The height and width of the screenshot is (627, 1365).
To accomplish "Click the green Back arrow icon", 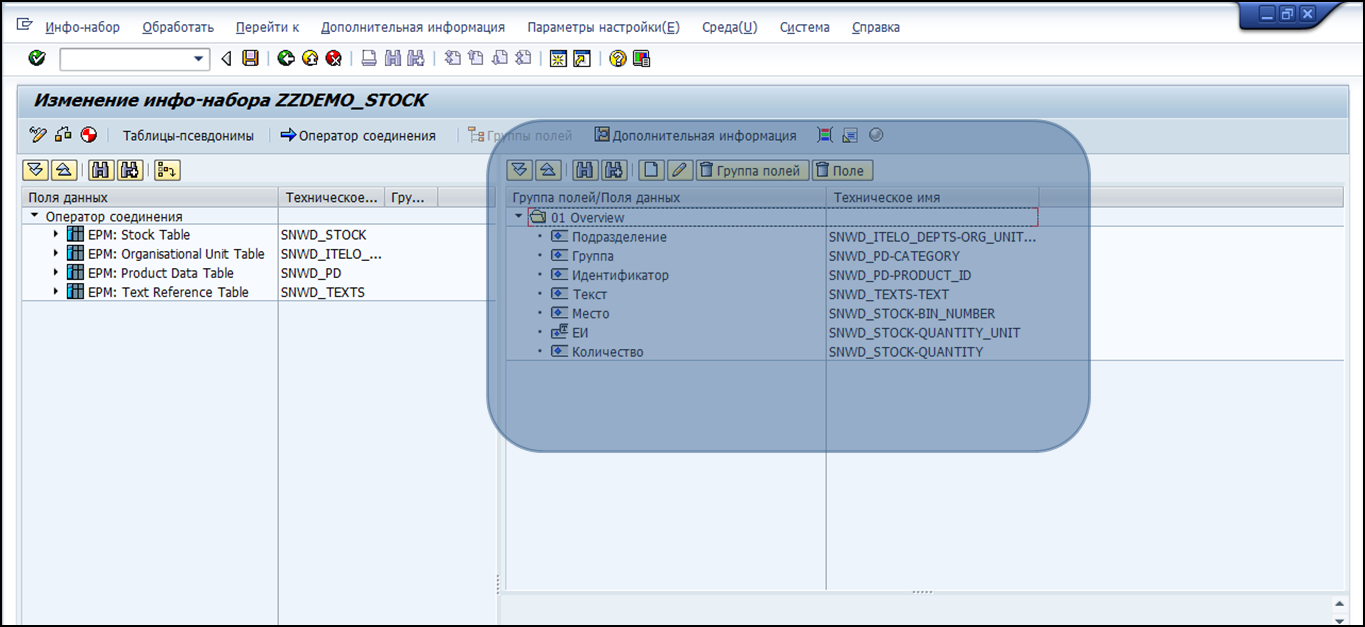I will [x=286, y=59].
